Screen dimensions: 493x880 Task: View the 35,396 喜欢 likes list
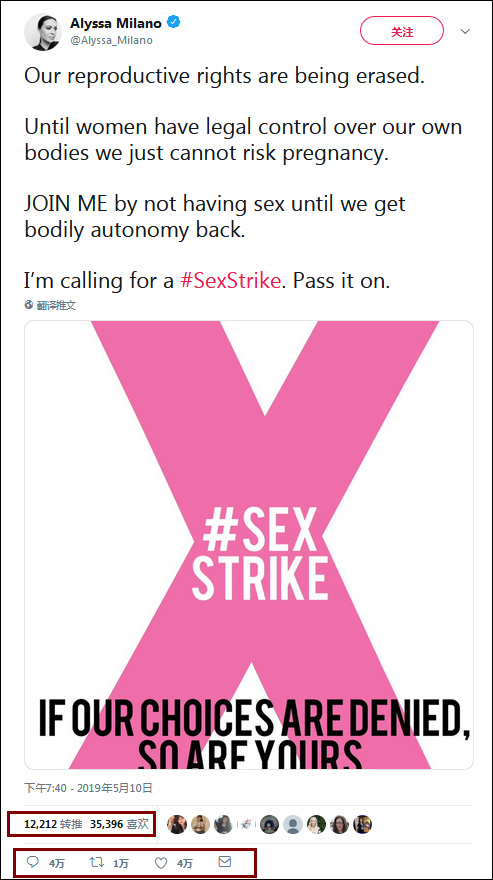click(x=119, y=824)
